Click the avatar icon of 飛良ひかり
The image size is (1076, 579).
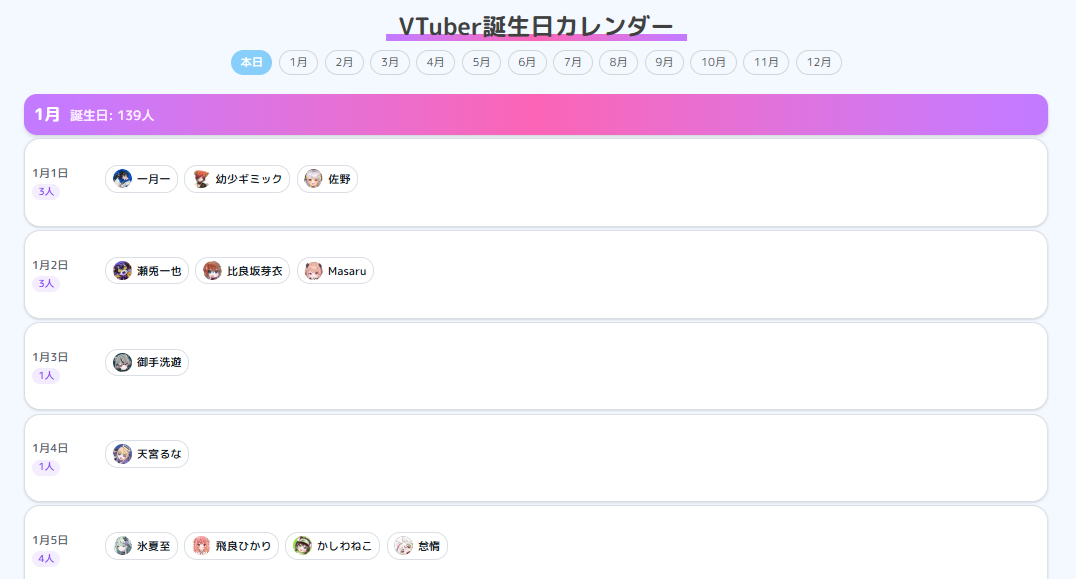coord(201,546)
